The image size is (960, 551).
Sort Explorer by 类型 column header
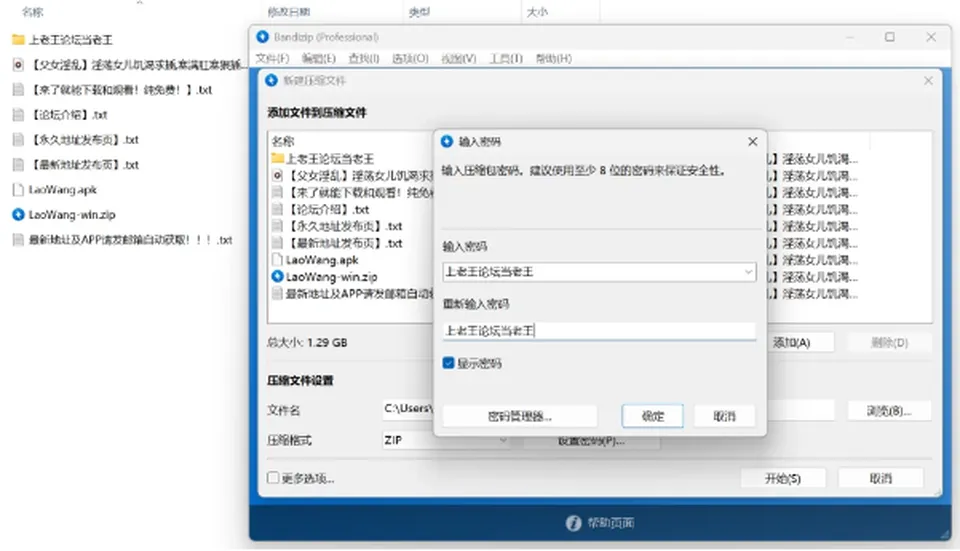(x=419, y=12)
